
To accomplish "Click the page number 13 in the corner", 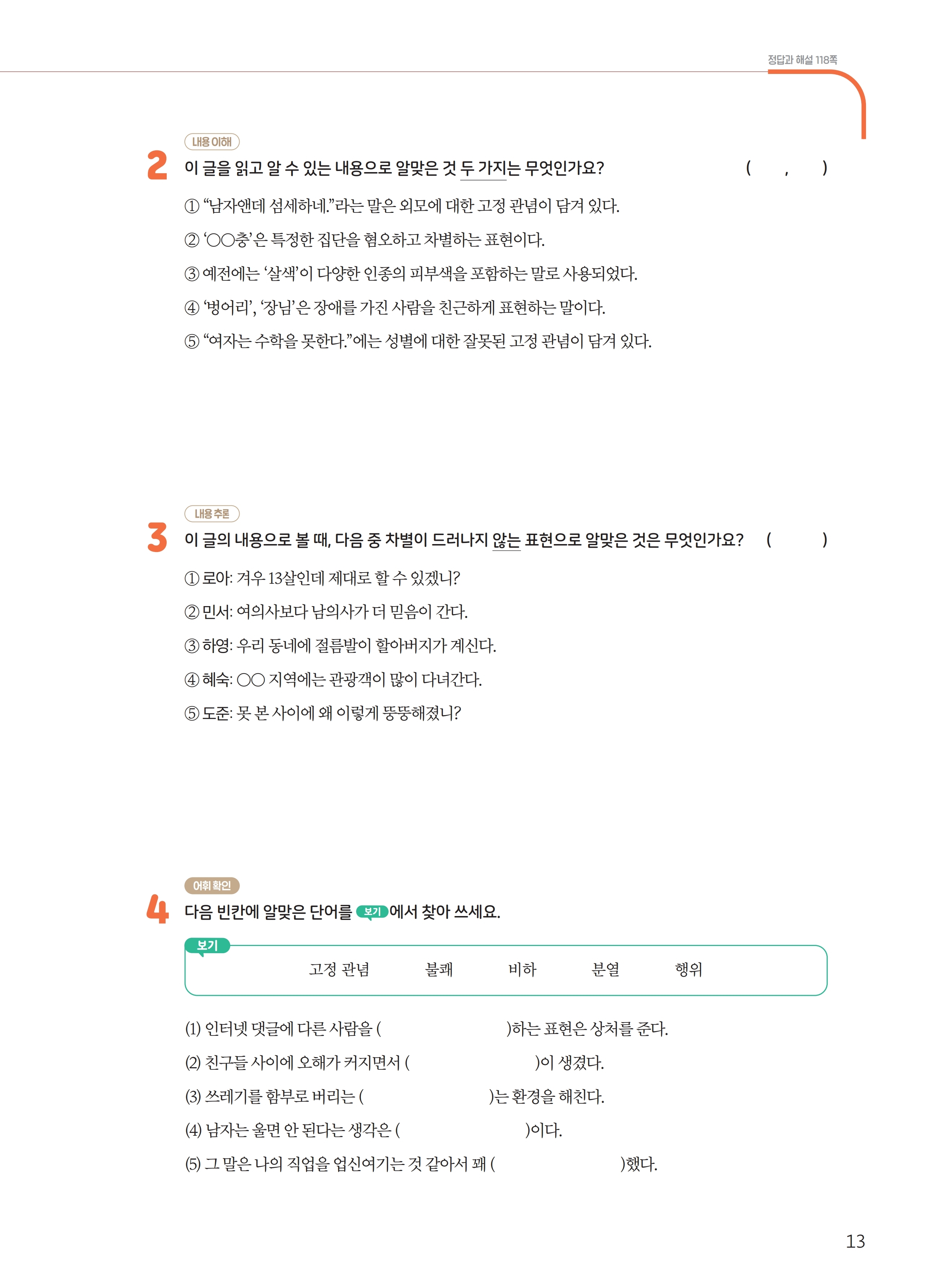I will (855, 1241).
